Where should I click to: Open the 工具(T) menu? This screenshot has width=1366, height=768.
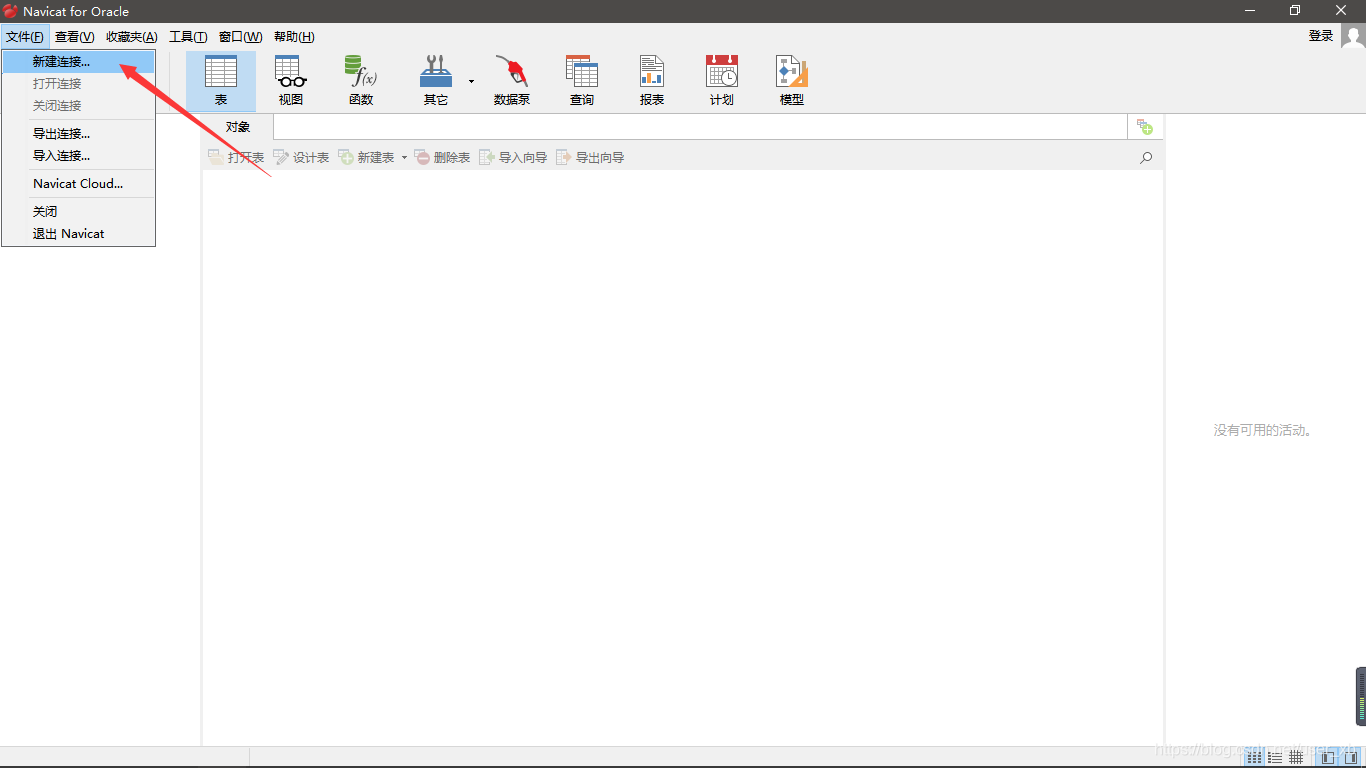click(188, 37)
